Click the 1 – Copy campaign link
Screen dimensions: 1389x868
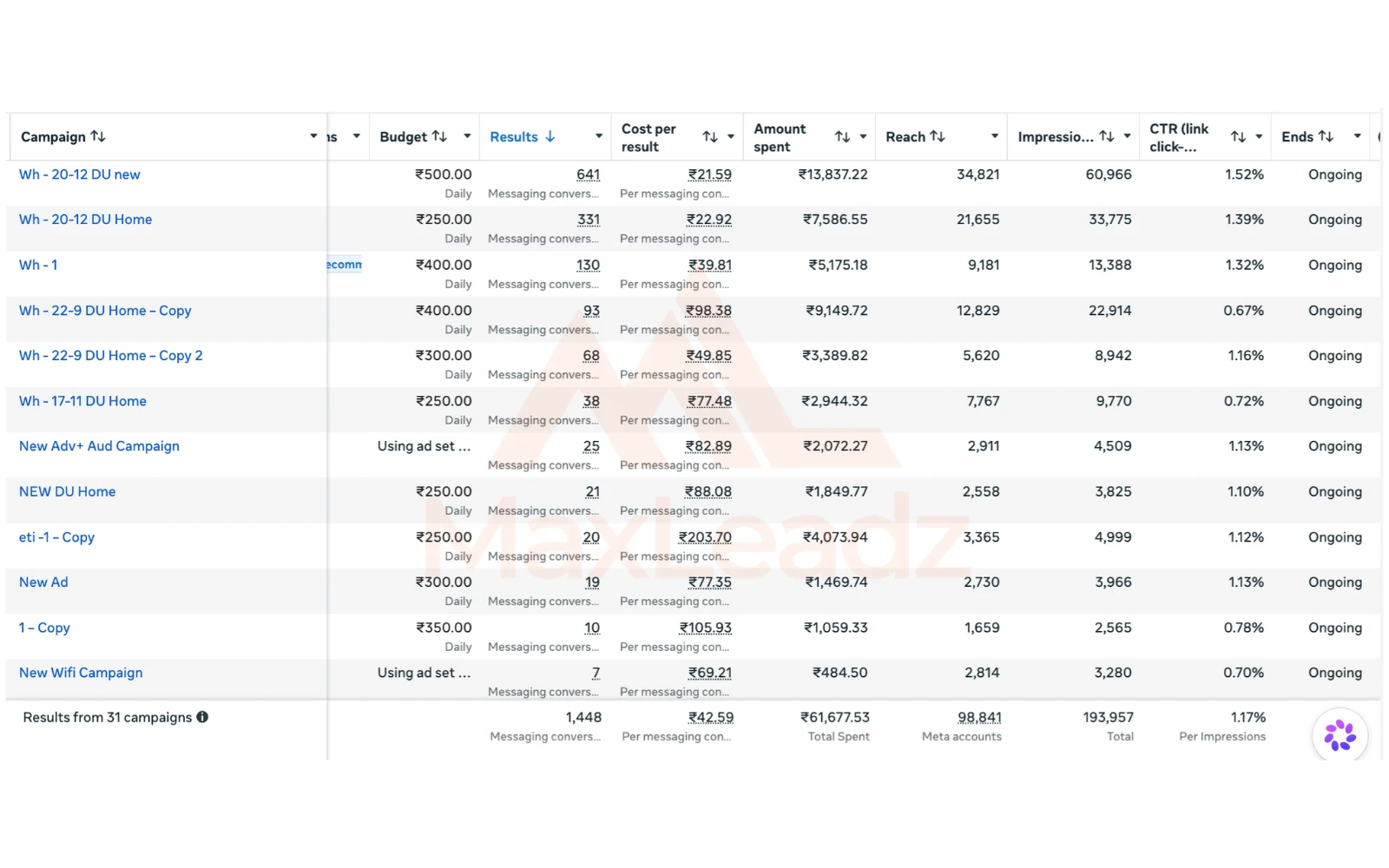click(x=44, y=628)
